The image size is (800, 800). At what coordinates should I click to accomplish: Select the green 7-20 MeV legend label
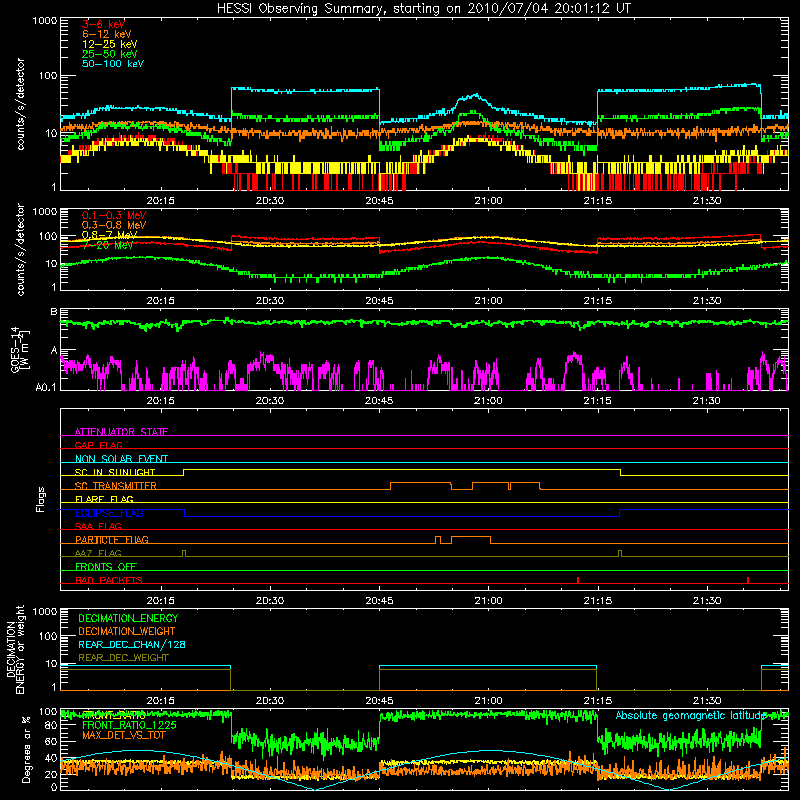click(x=108, y=245)
